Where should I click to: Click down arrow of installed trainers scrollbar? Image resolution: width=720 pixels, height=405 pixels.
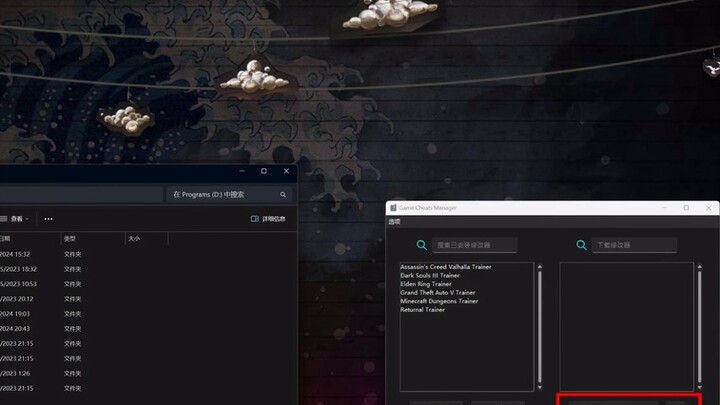pyautogui.click(x=540, y=388)
